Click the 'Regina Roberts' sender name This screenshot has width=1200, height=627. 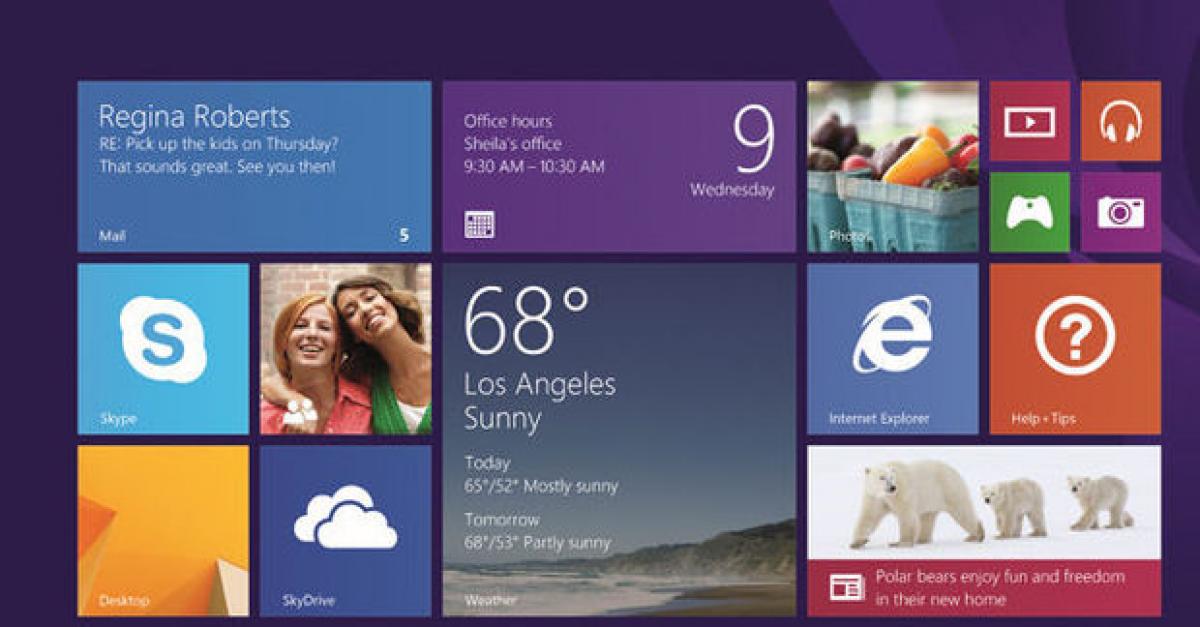[x=195, y=116]
